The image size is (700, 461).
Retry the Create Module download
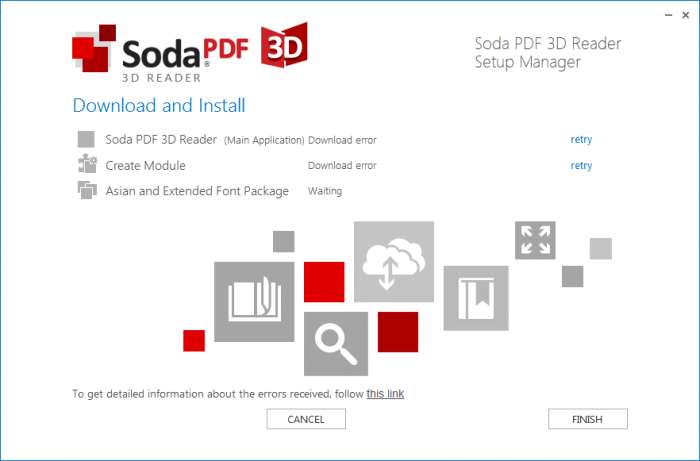(x=581, y=165)
